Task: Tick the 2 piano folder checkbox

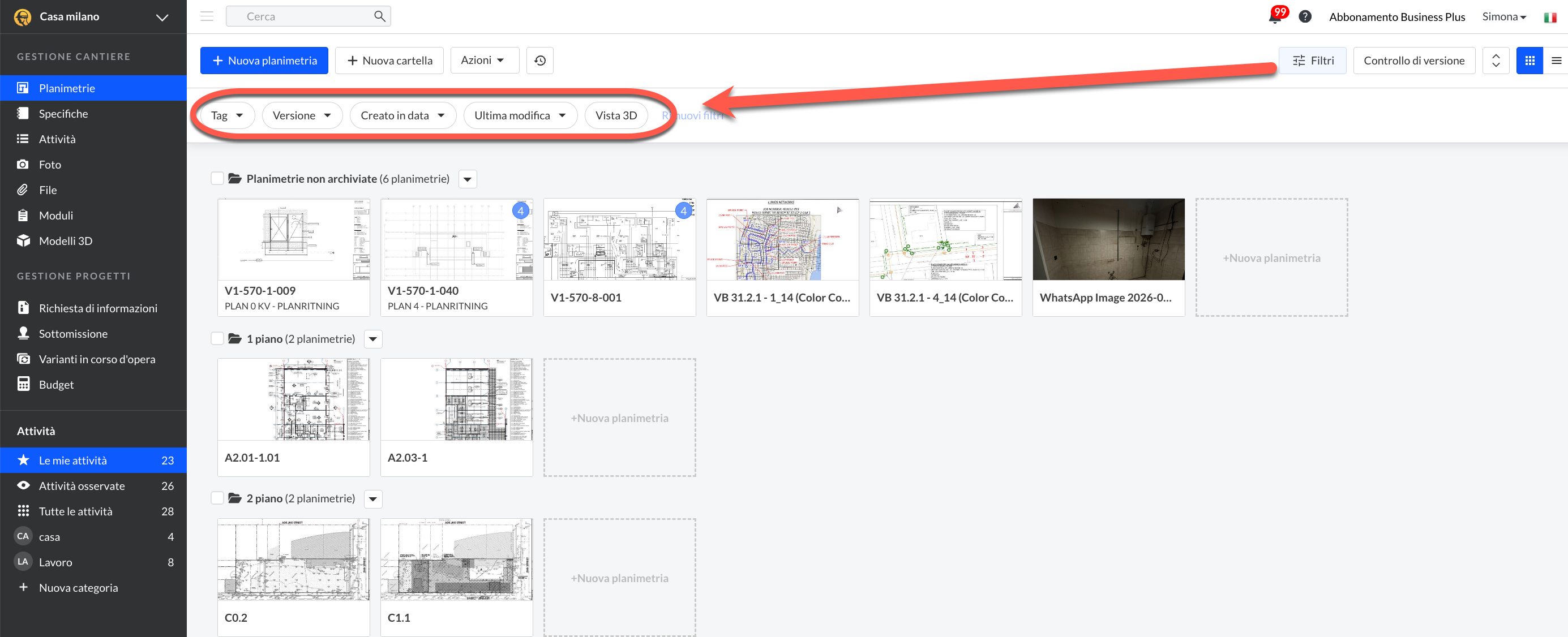Action: point(217,498)
